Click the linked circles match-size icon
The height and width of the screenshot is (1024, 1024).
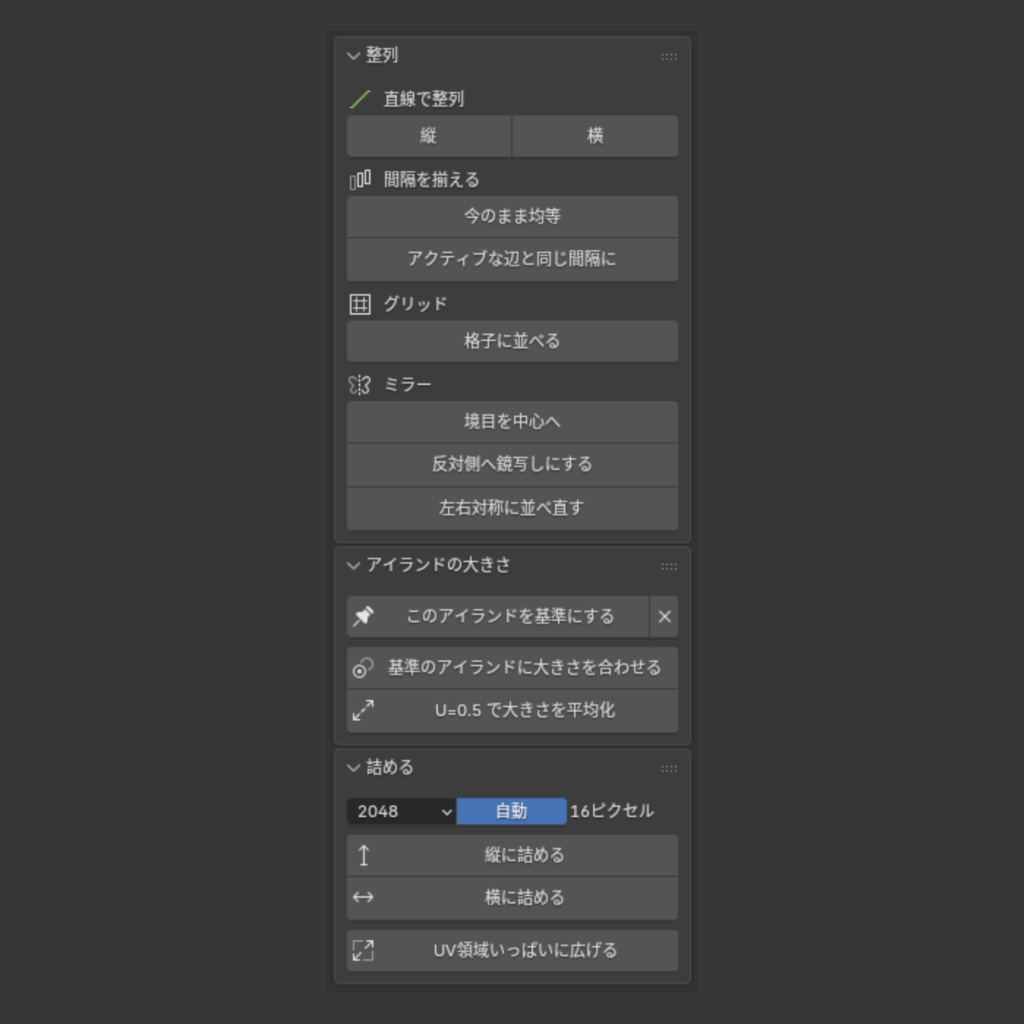pyautogui.click(x=363, y=668)
